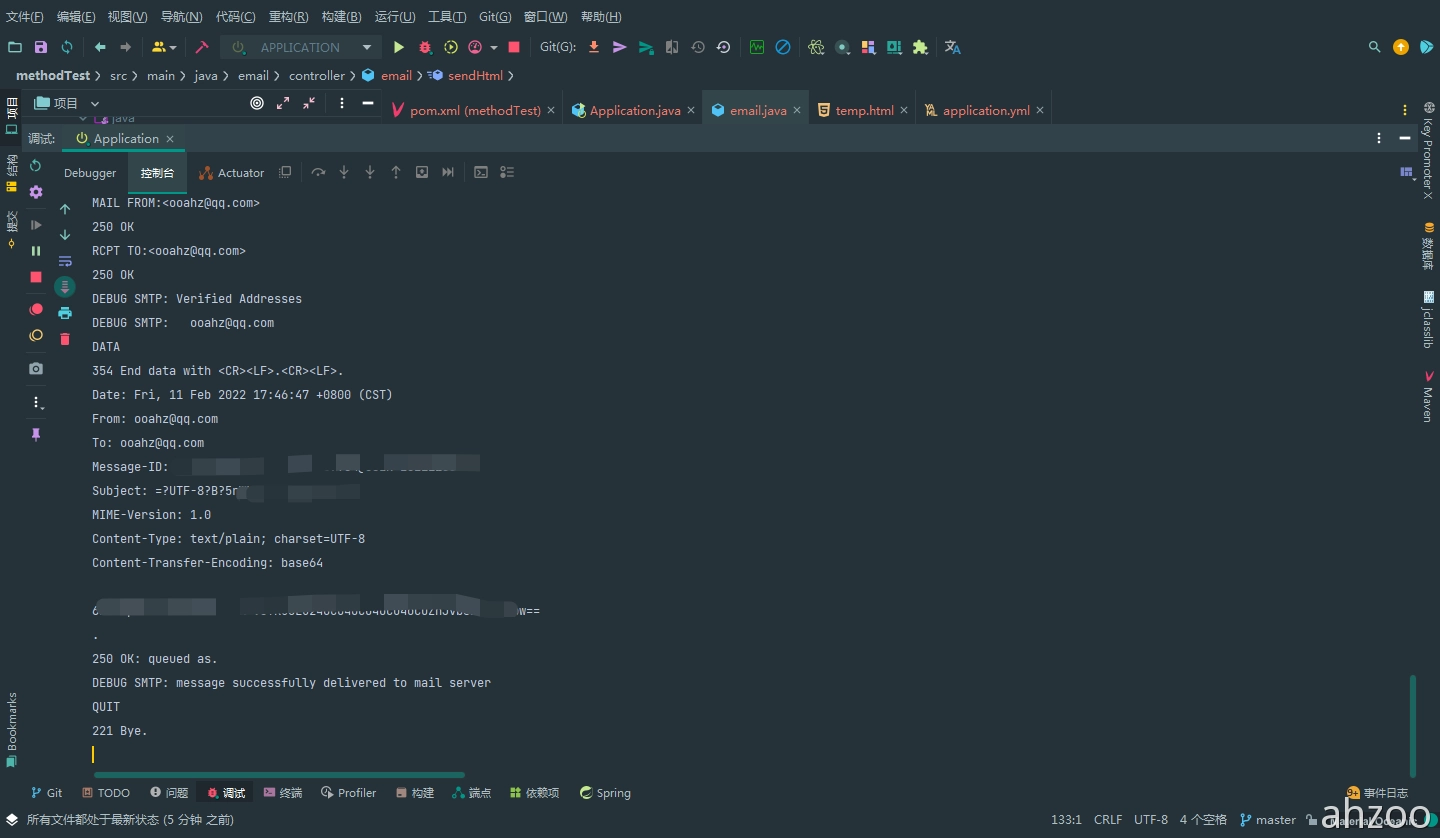Click the Debug bug icon in toolbar
This screenshot has width=1440, height=838.
425,47
